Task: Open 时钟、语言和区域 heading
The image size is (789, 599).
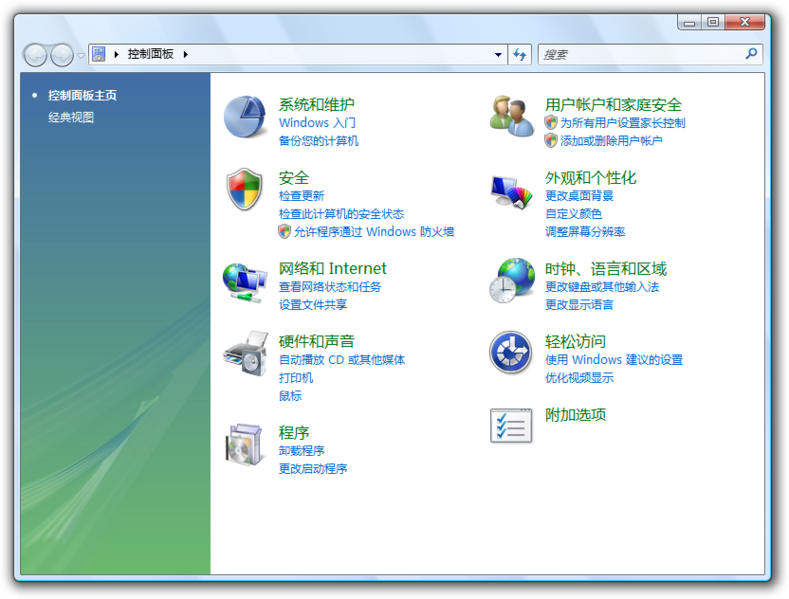Action: click(606, 268)
